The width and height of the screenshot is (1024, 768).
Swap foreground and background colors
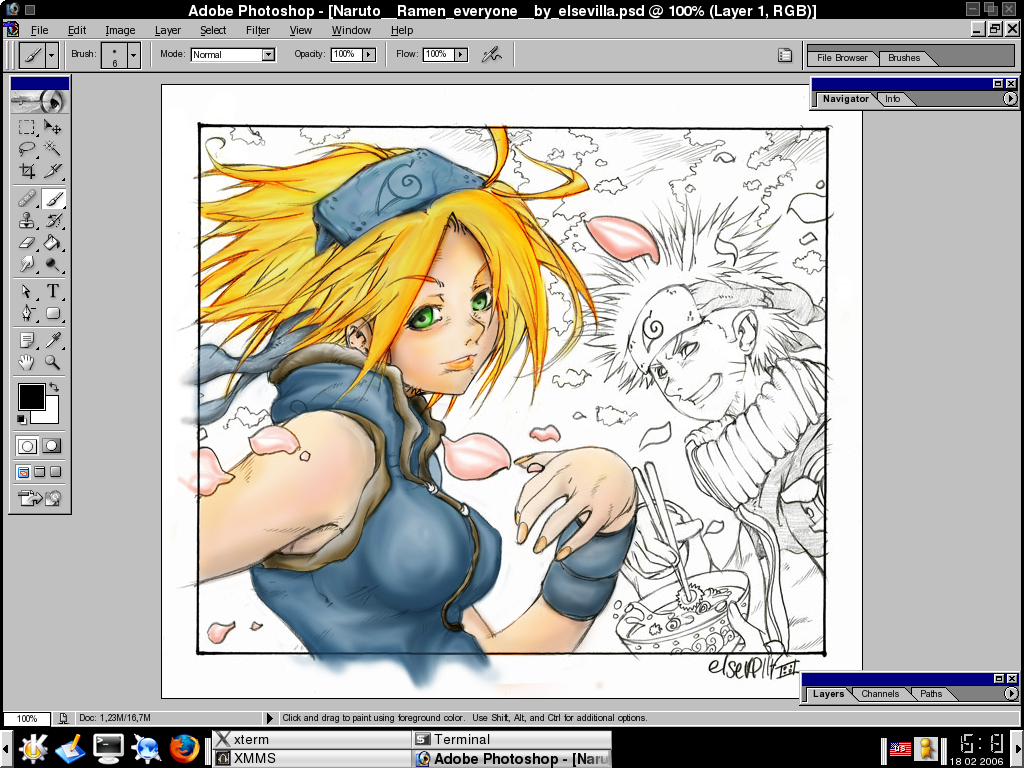(x=54, y=387)
